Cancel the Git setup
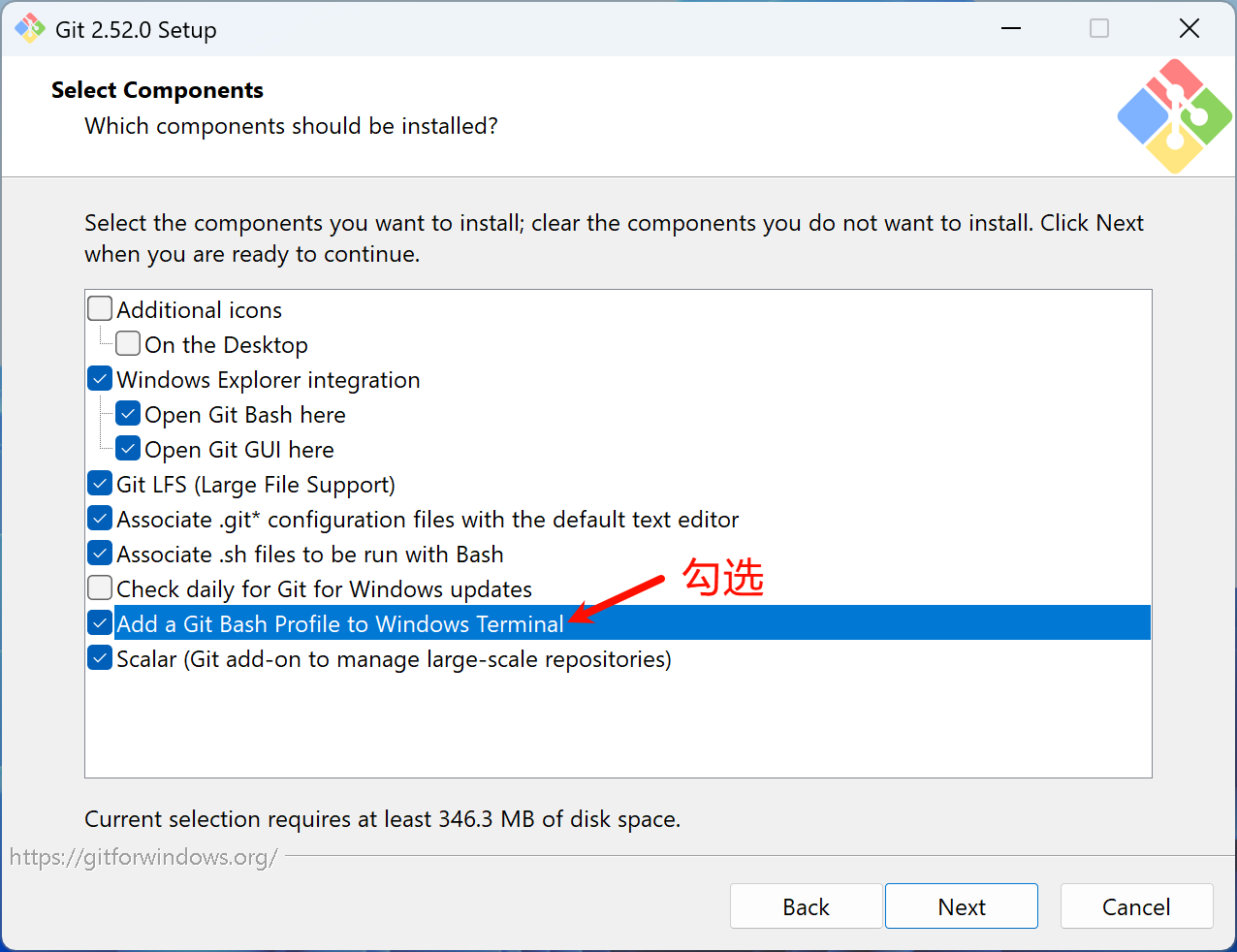Image resolution: width=1237 pixels, height=952 pixels. tap(1136, 906)
